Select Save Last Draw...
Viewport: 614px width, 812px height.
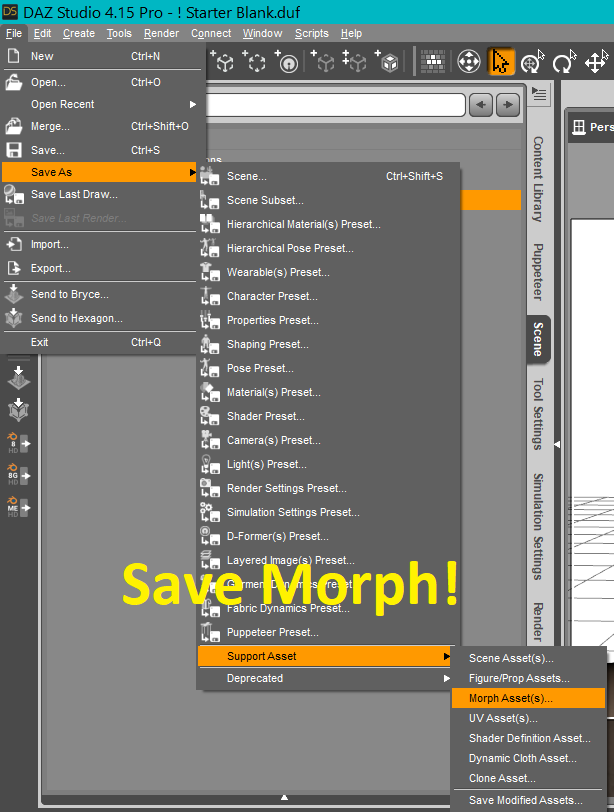101,194
